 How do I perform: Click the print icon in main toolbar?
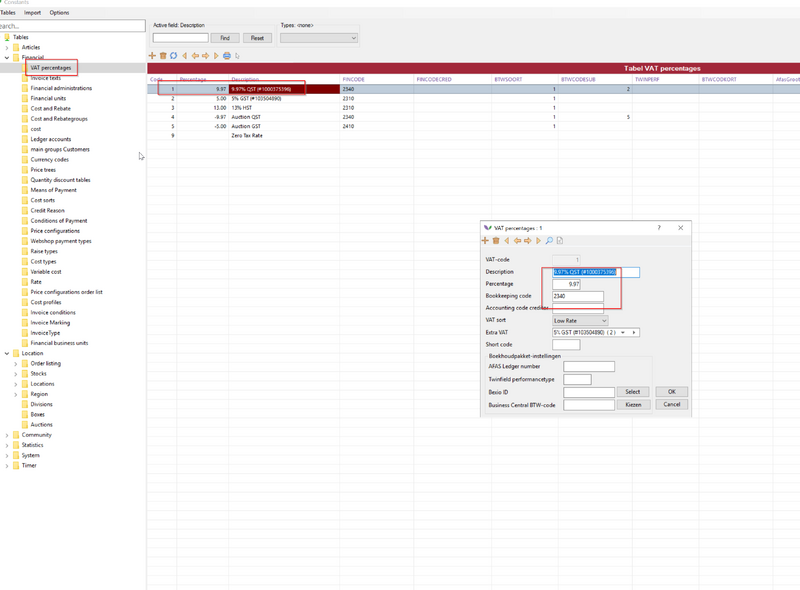[227, 56]
